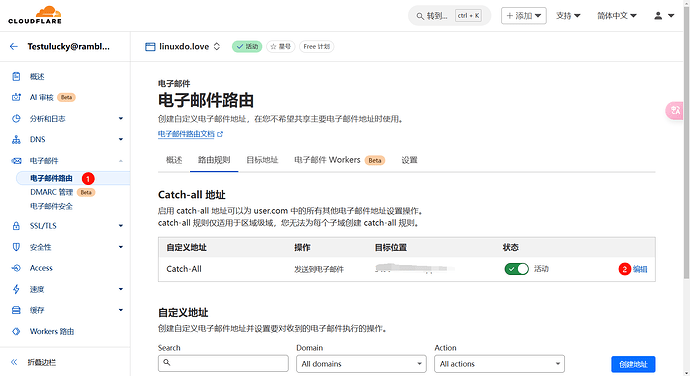Click the custom address Search field

(x=223, y=363)
